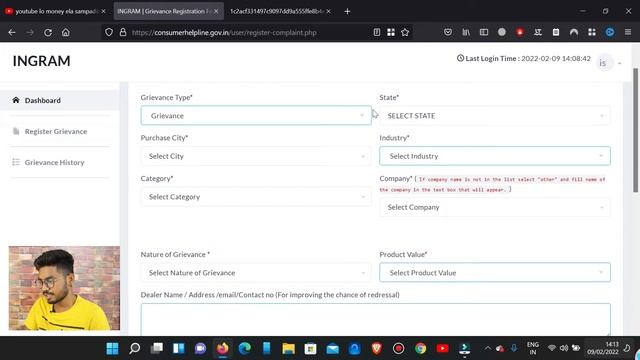Expand the Select Industry dropdown
640x360 pixels.
tap(495, 156)
